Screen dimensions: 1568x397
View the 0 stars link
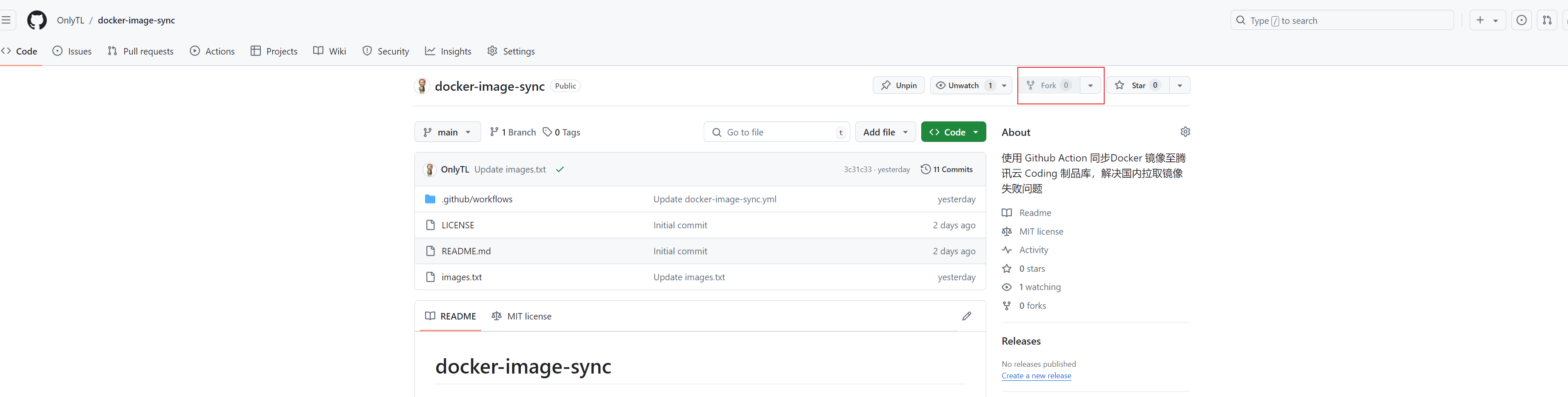pos(1023,268)
